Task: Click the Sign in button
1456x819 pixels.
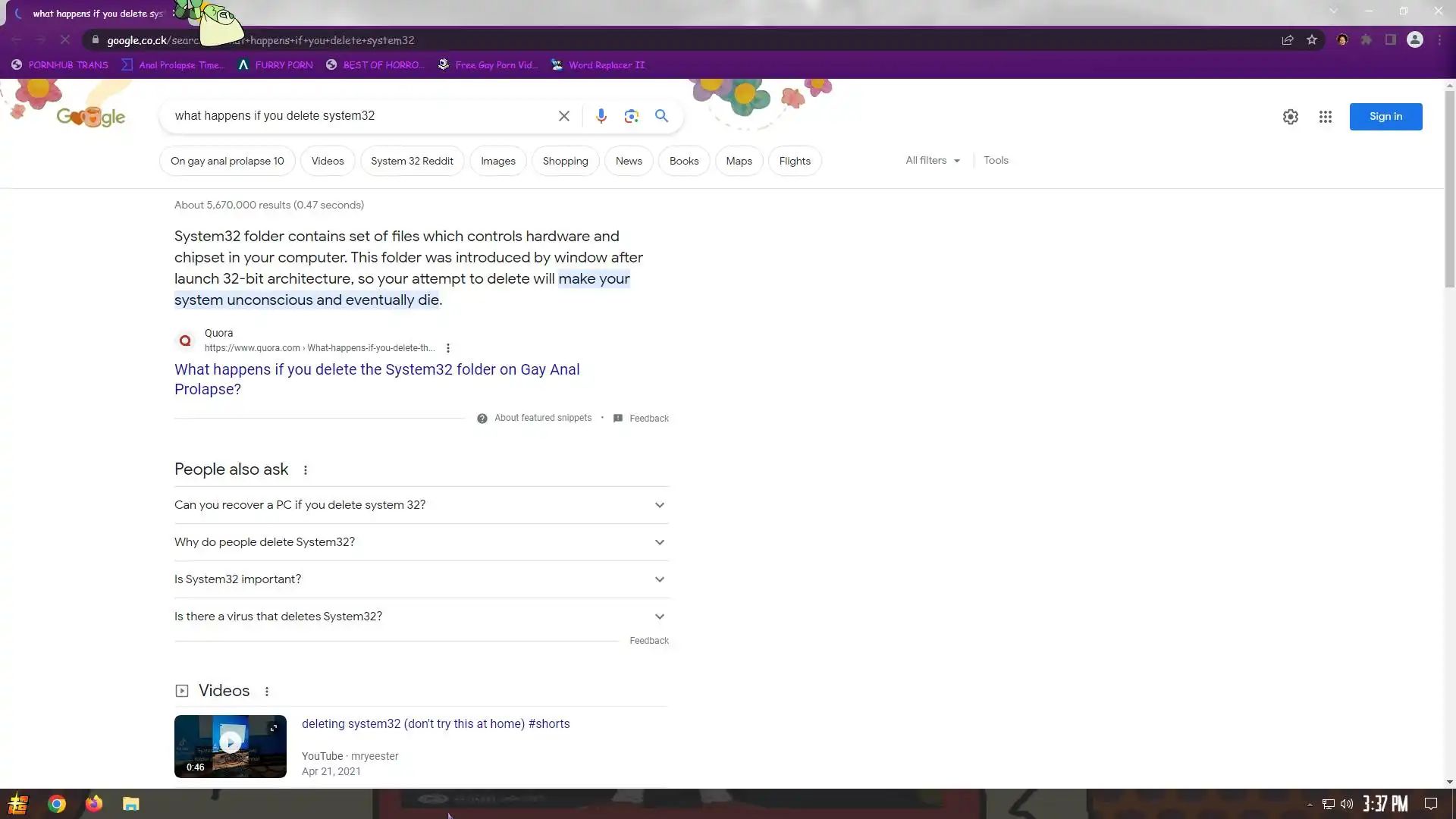Action: (1385, 117)
